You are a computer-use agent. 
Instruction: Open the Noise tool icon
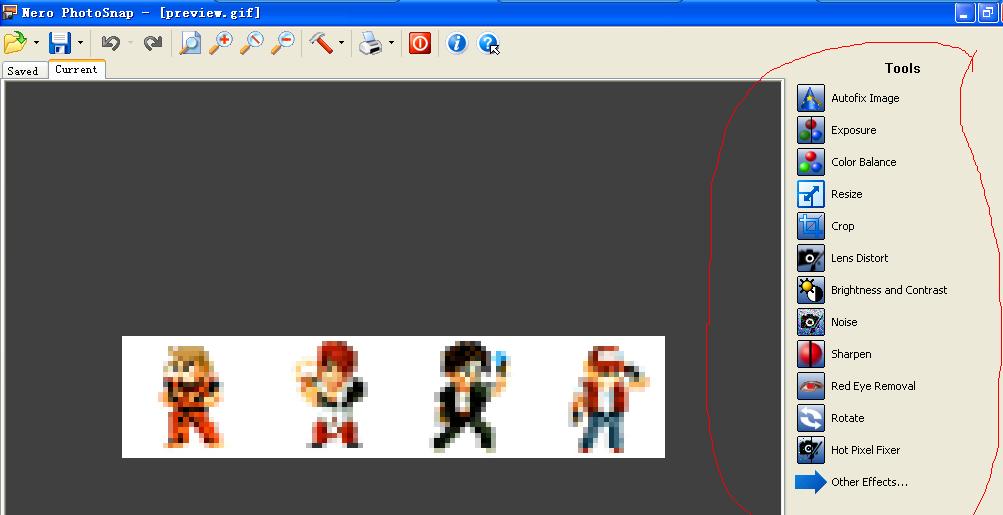pyautogui.click(x=810, y=322)
